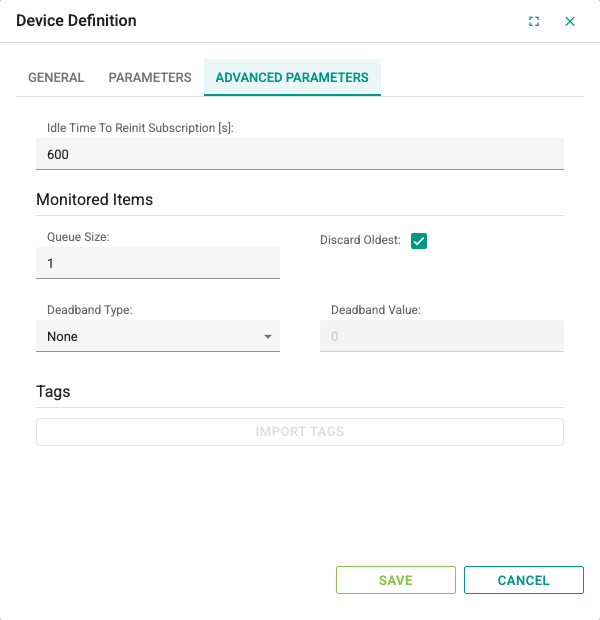Viewport: 600px width, 620px height.
Task: Expand the dialog to fullscreen
Action: [534, 21]
